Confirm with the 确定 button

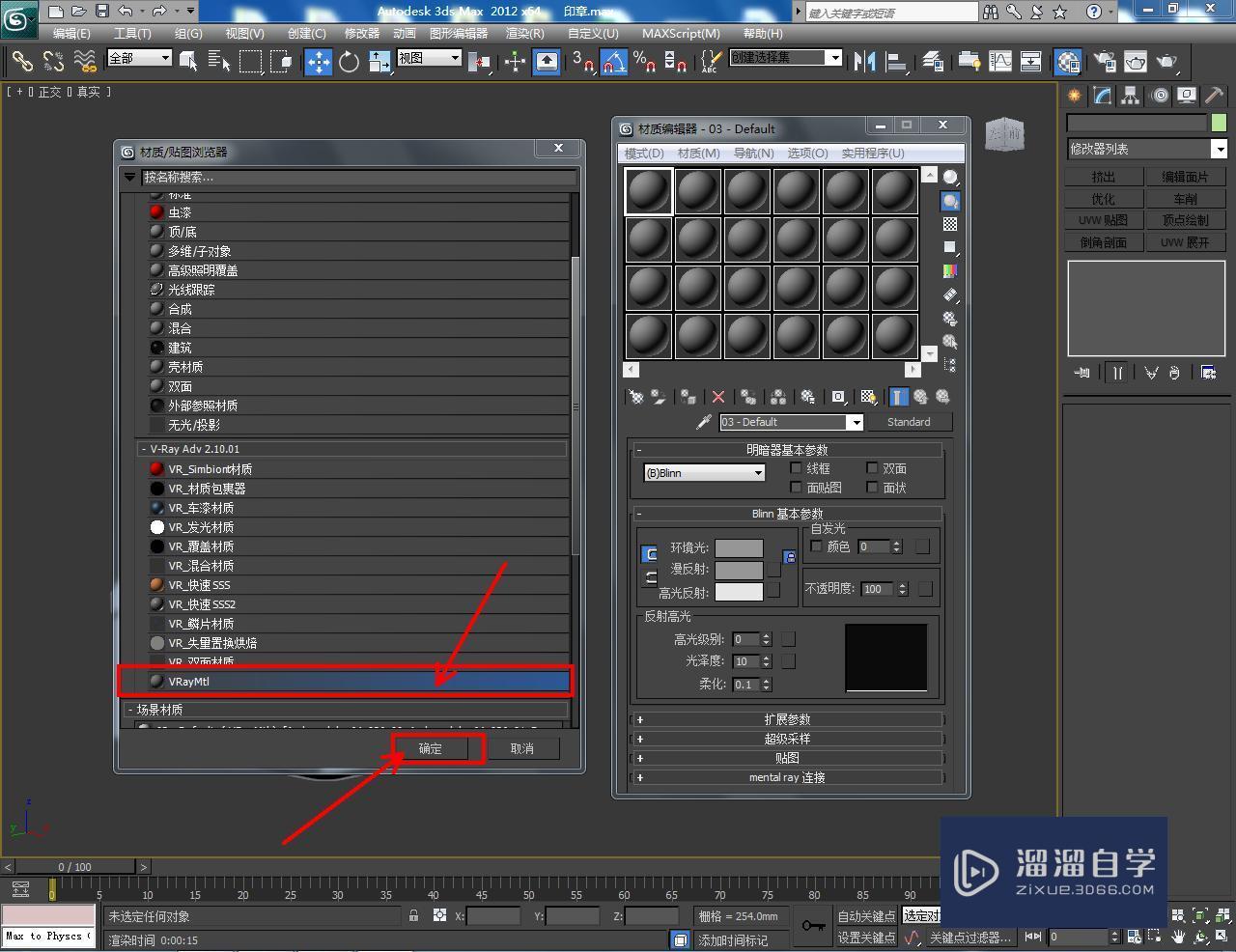coord(431,748)
